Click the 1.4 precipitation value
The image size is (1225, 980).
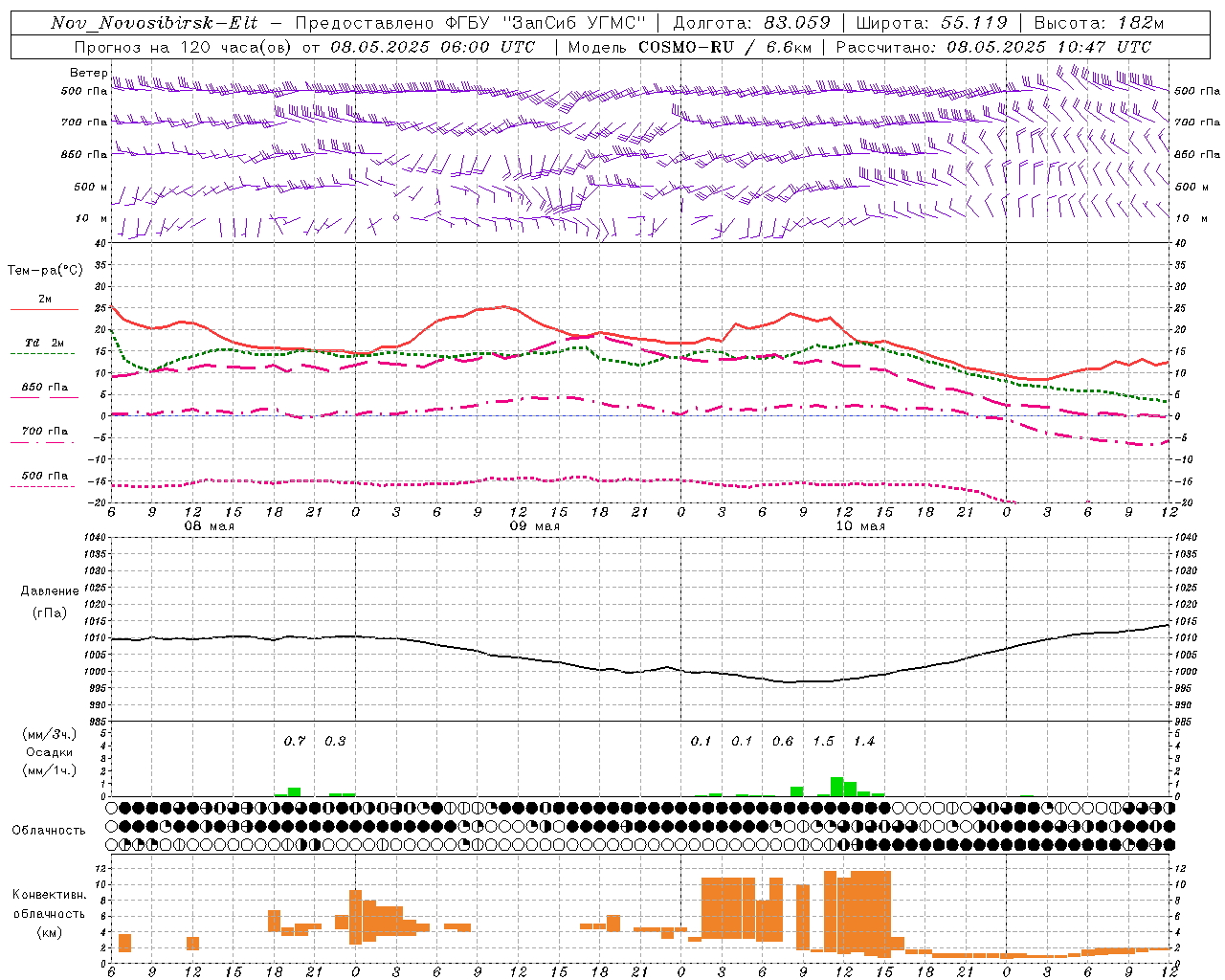click(x=864, y=742)
